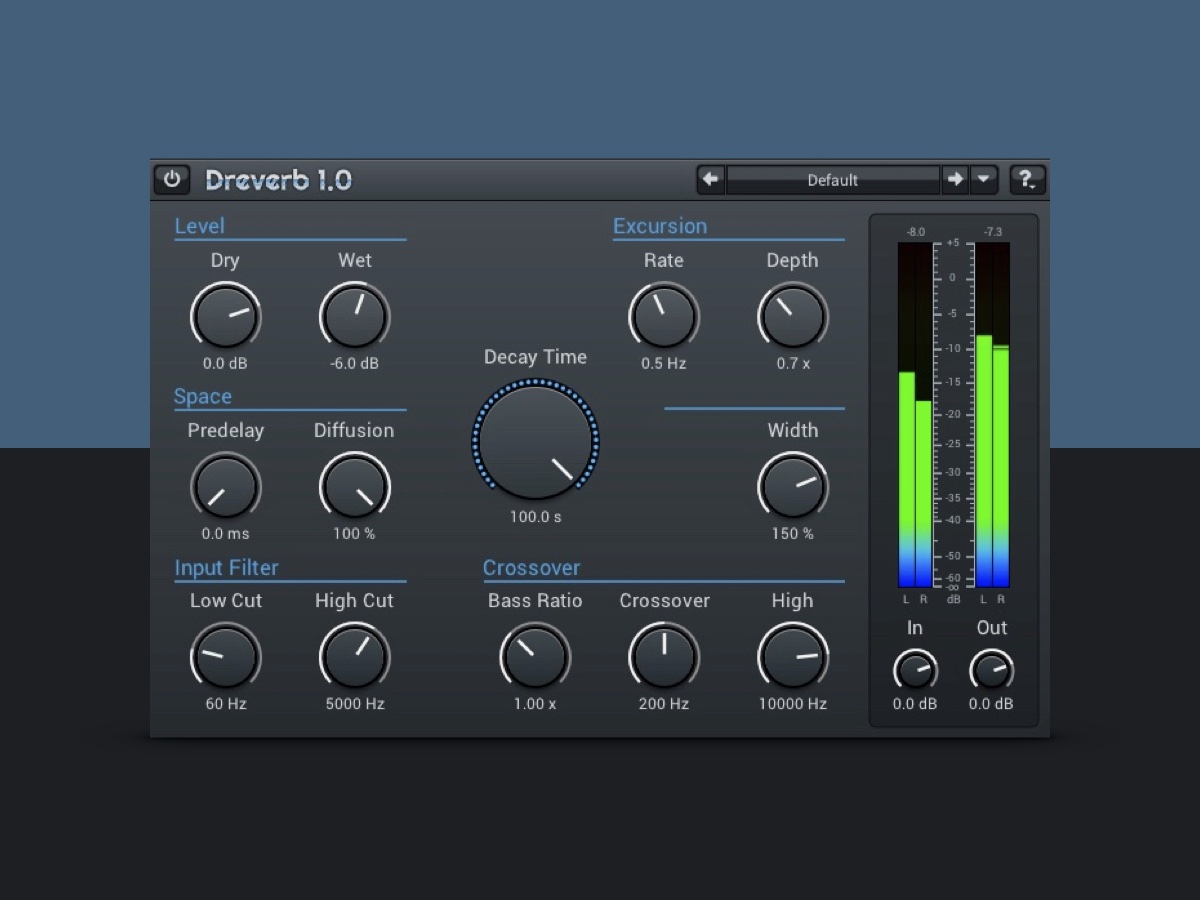Select the Dry level knob
The image size is (1200, 900).
[225, 315]
